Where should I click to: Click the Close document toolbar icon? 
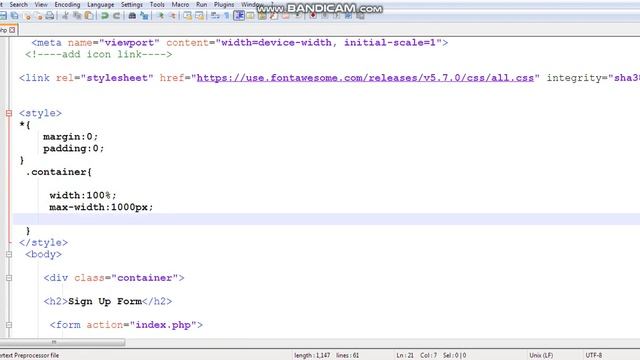click(27, 16)
